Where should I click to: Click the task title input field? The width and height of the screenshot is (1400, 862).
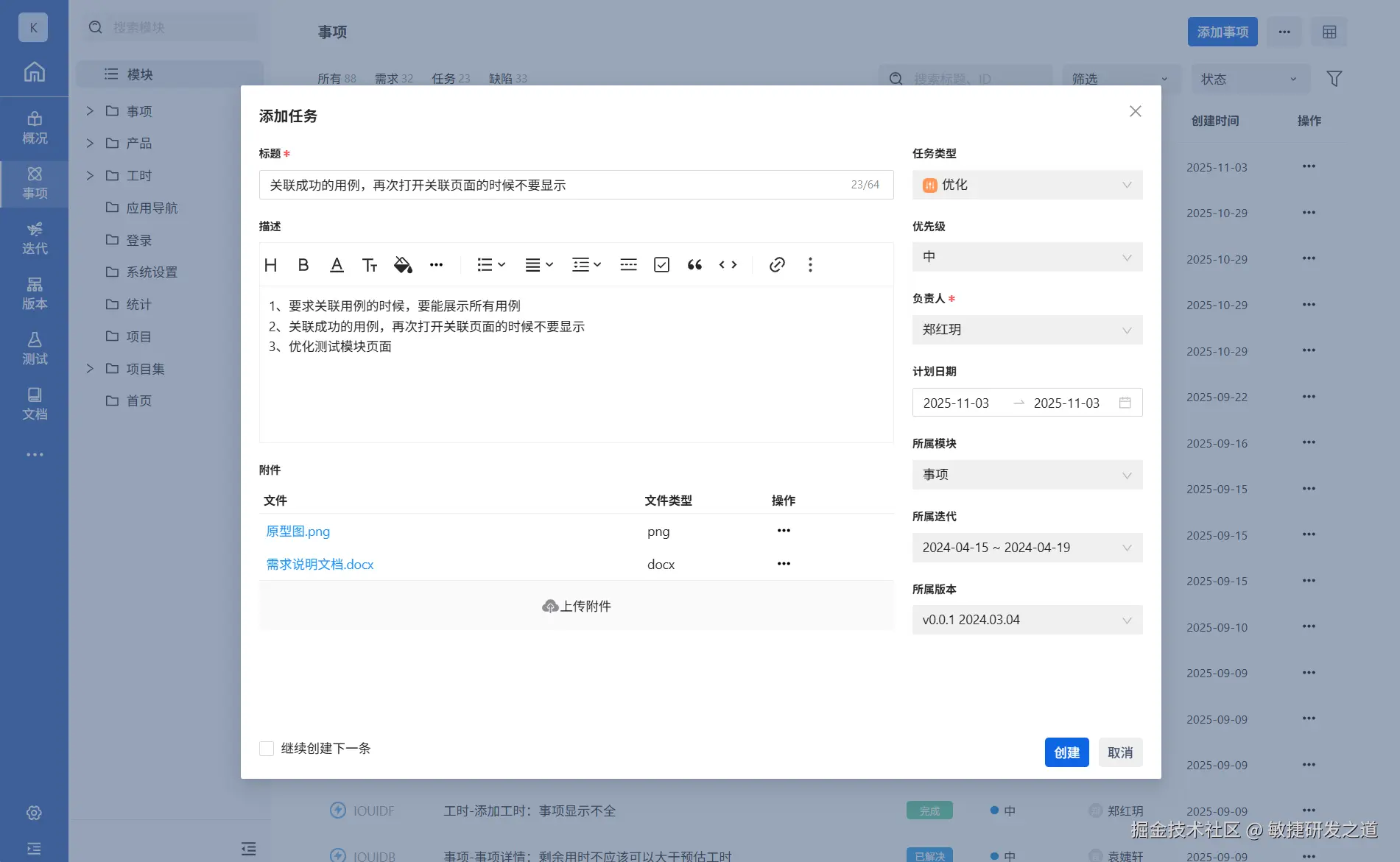point(576,185)
